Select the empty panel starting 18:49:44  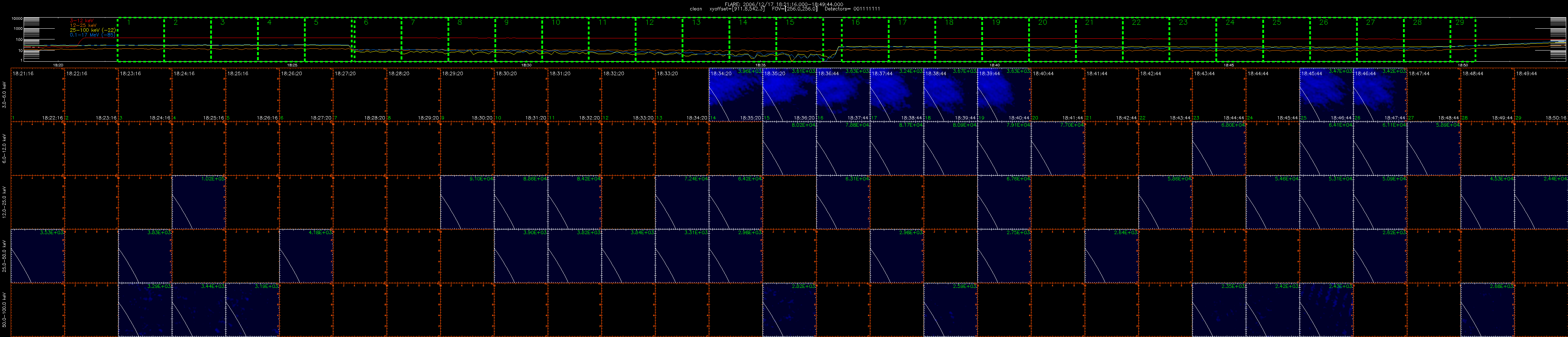[x=1541, y=94]
